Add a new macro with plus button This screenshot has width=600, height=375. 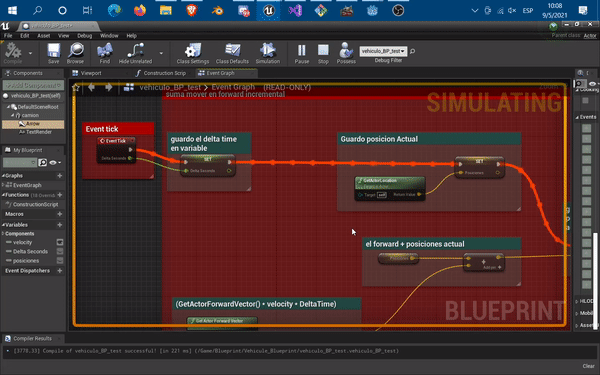coord(60,214)
